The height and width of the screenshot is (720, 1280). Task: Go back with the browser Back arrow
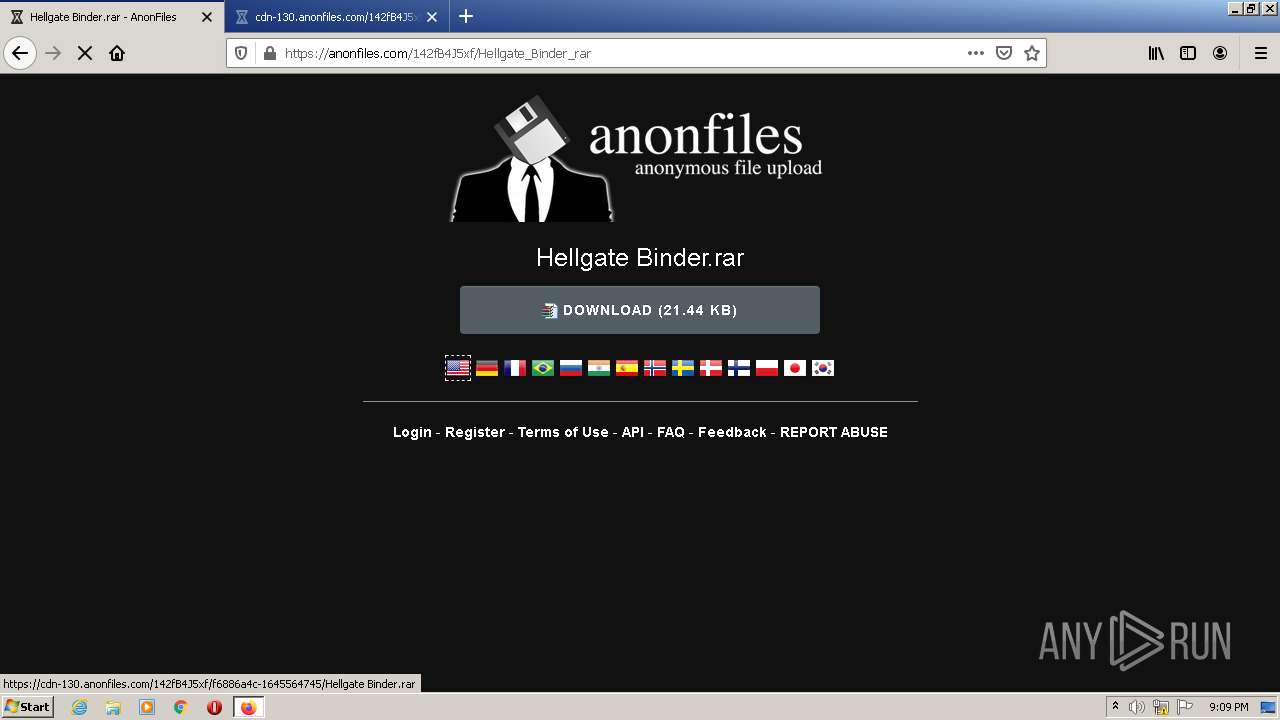(x=20, y=53)
